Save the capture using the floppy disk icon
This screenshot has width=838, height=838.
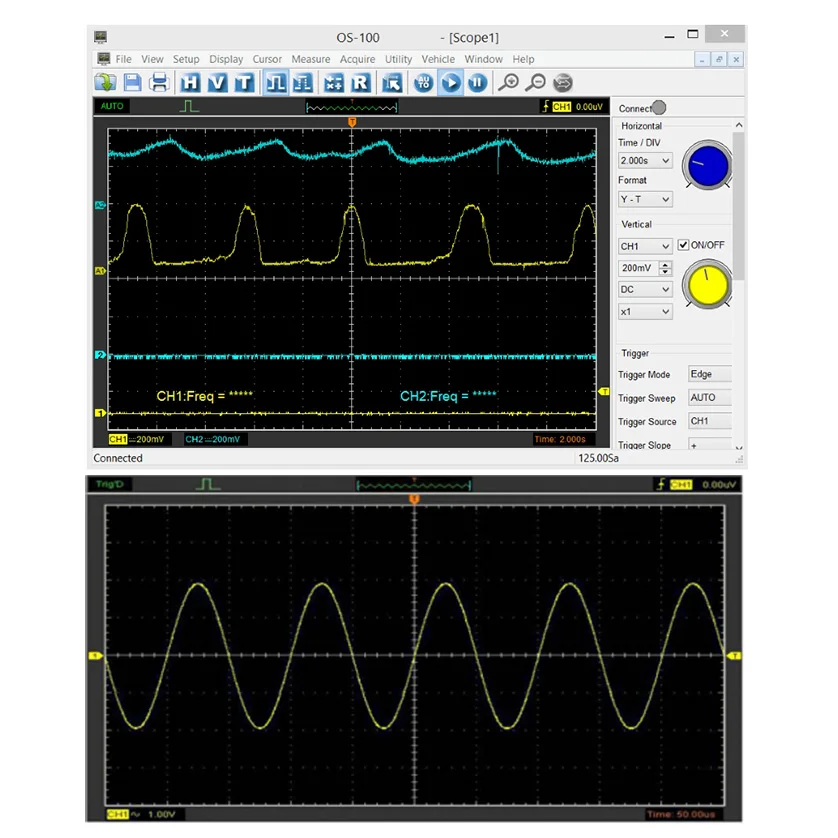pos(132,83)
